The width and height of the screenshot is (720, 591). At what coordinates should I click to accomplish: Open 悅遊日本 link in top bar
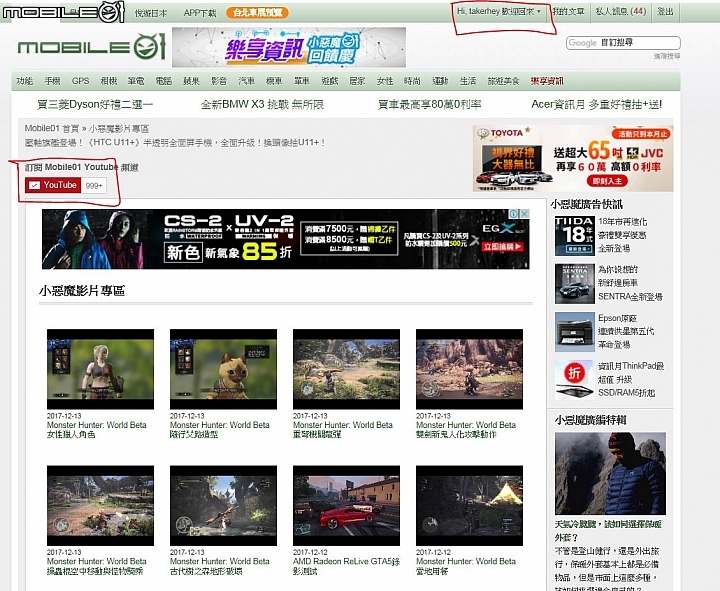pyautogui.click(x=151, y=13)
